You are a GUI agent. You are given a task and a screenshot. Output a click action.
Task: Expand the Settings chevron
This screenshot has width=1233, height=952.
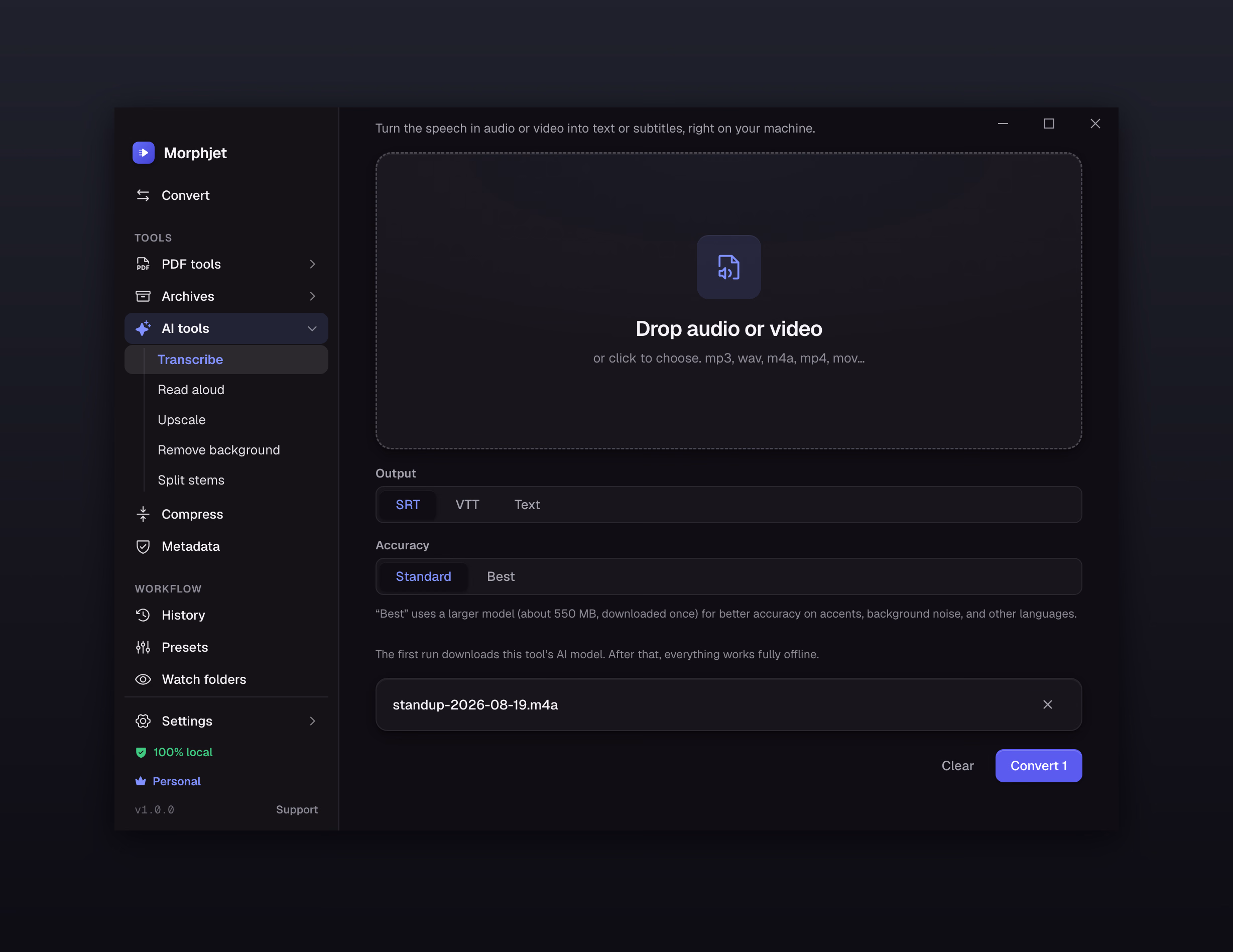(312, 721)
